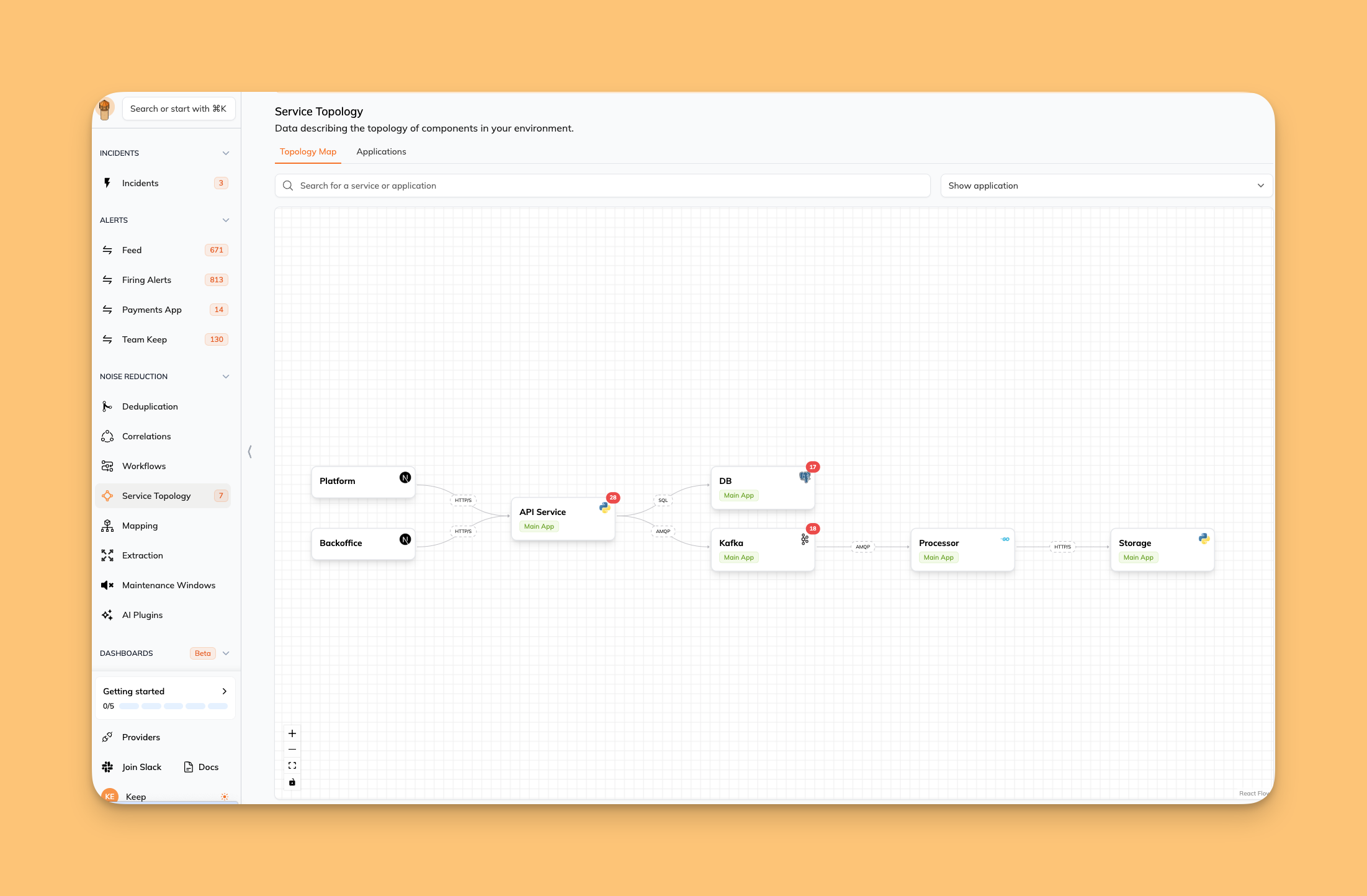Click the zoom out minus control
Image resolution: width=1367 pixels, height=896 pixels.
pos(292,750)
